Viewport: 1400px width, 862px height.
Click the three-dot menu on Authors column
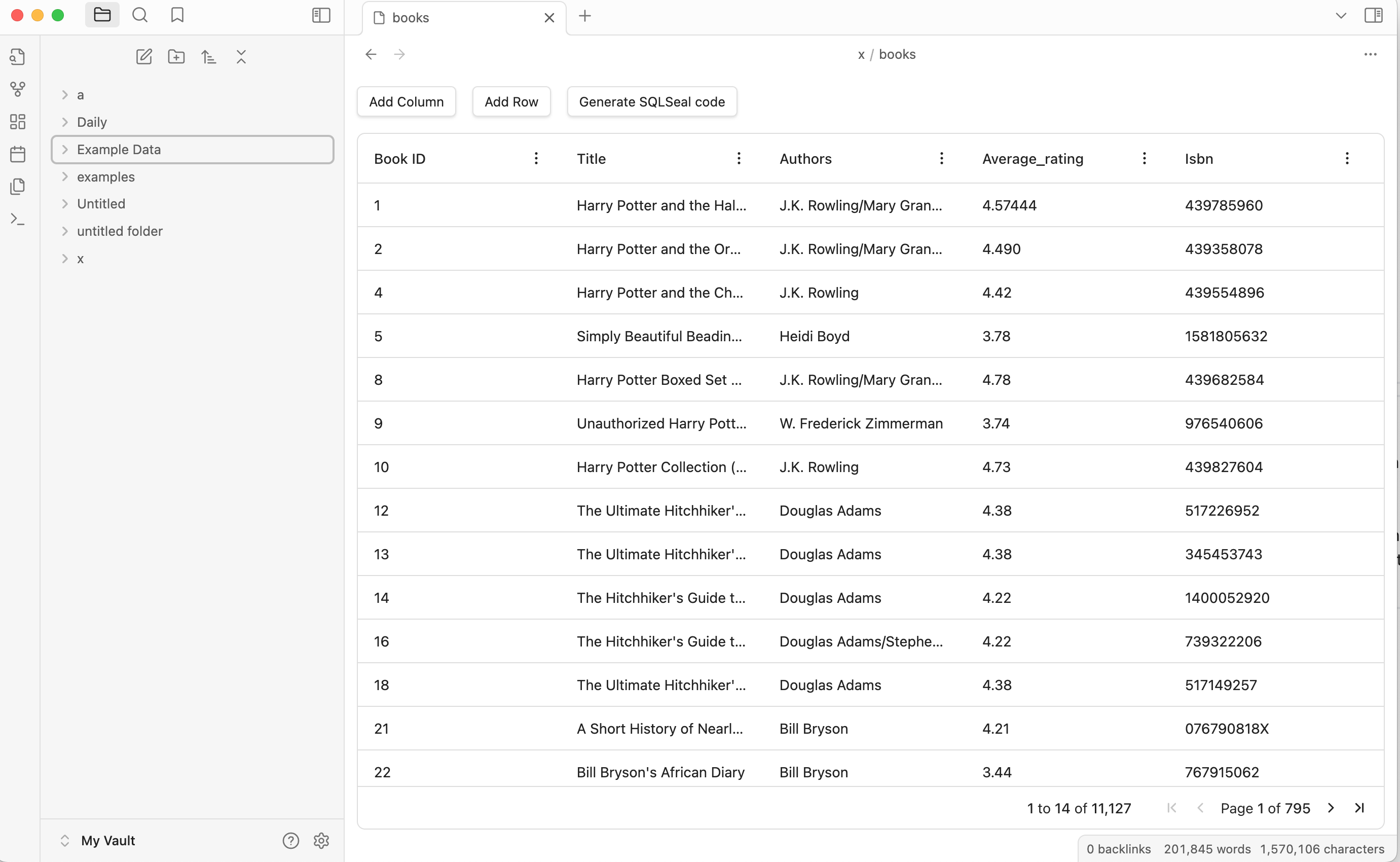(941, 158)
